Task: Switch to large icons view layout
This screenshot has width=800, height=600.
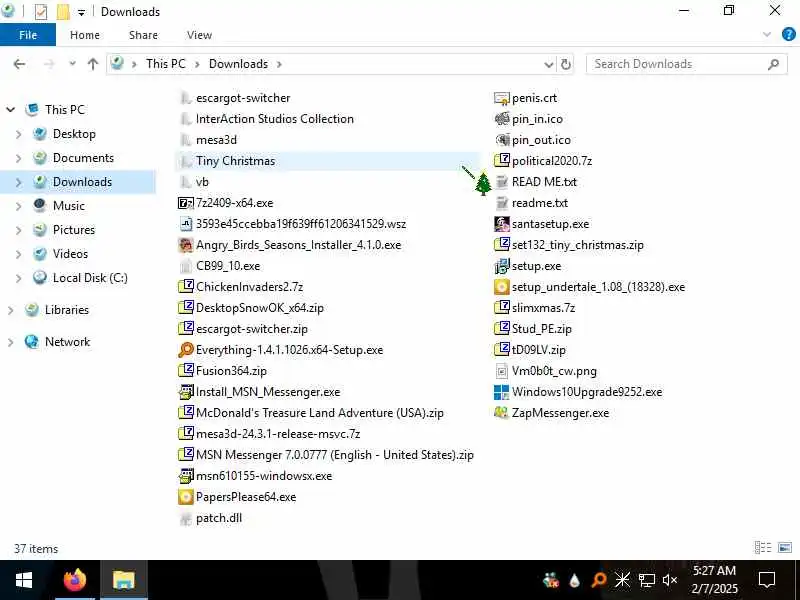Action: click(785, 548)
